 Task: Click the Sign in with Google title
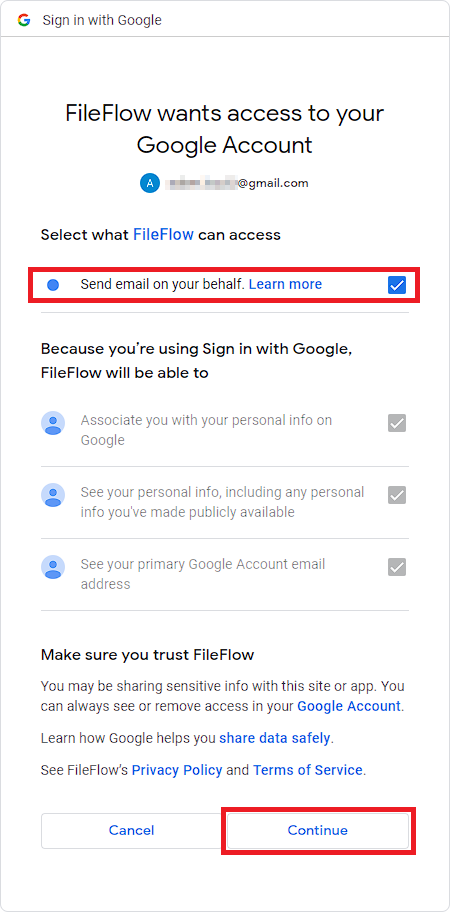point(102,20)
